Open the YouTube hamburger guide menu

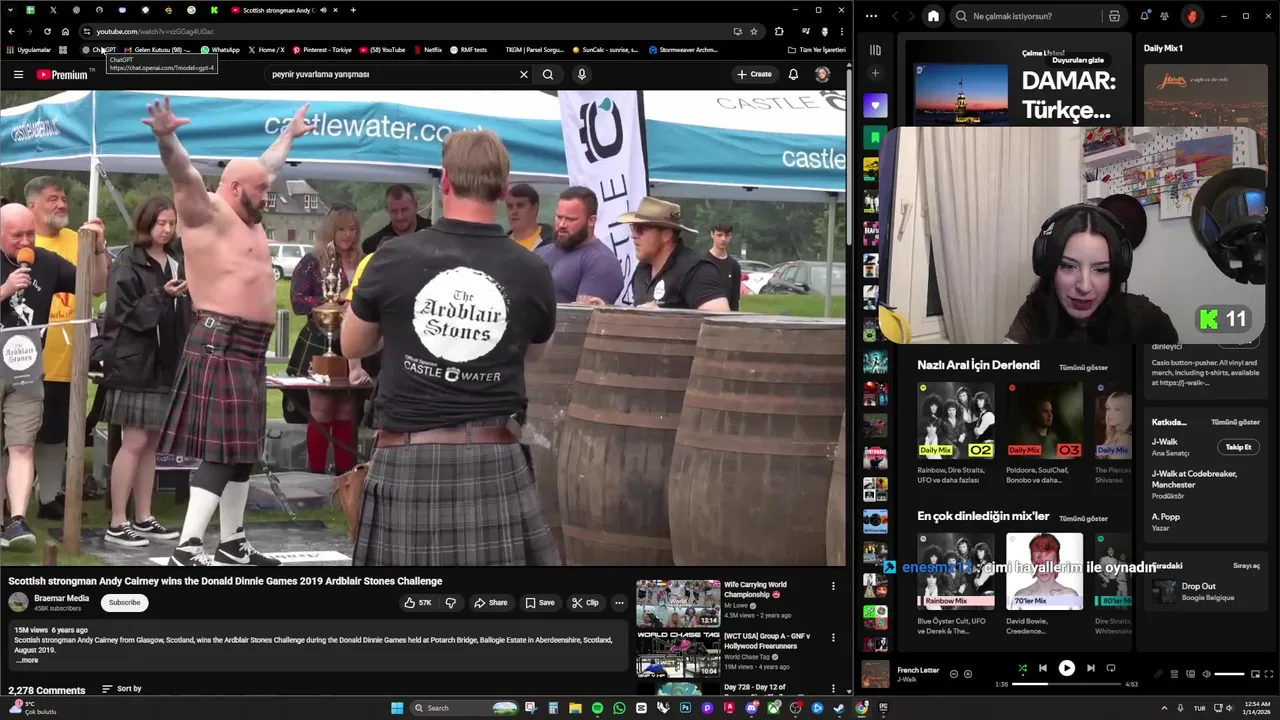tap(18, 74)
